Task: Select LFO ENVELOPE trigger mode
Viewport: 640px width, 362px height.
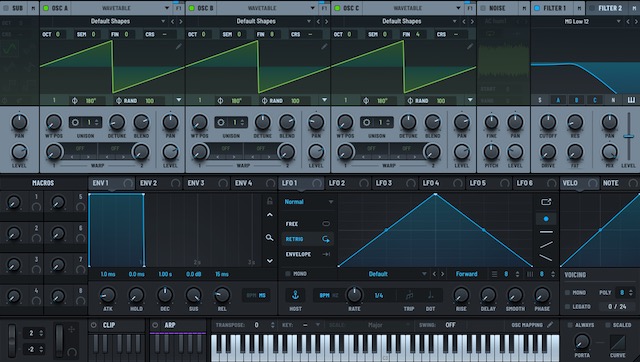Action: coord(308,254)
